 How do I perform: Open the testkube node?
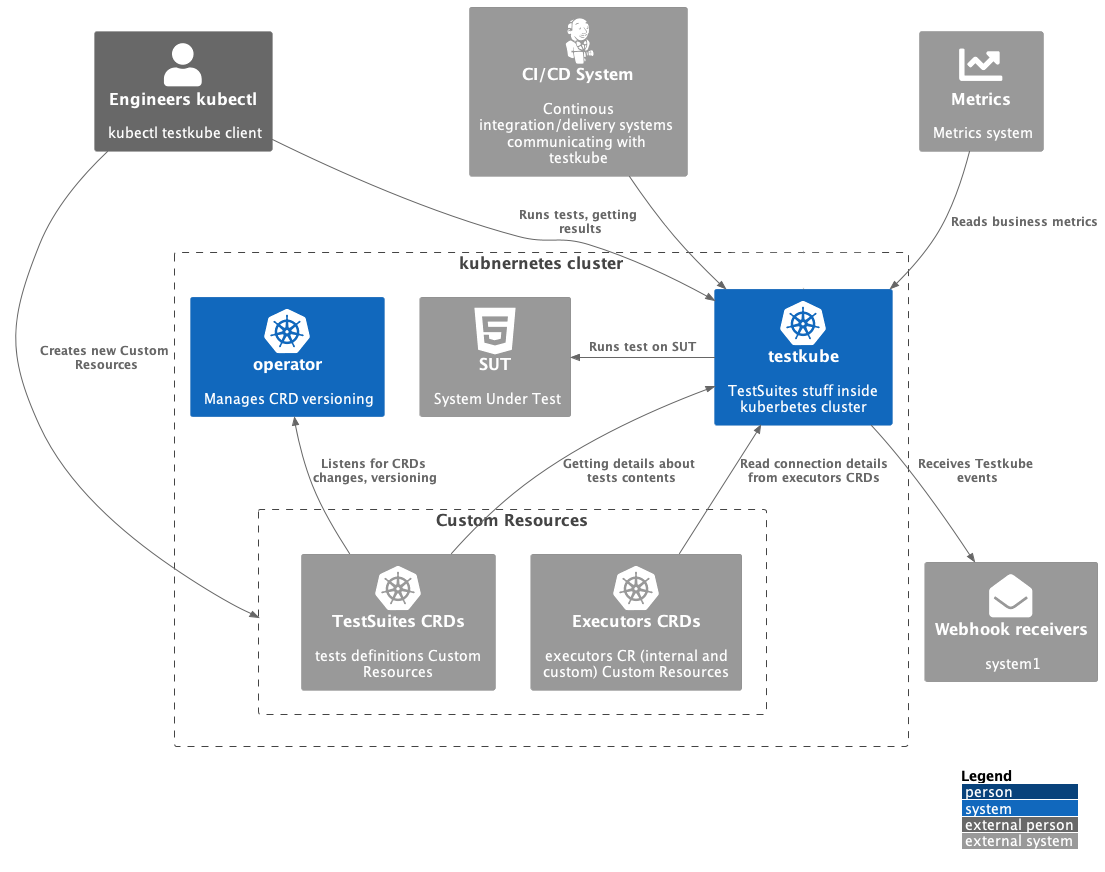point(803,357)
